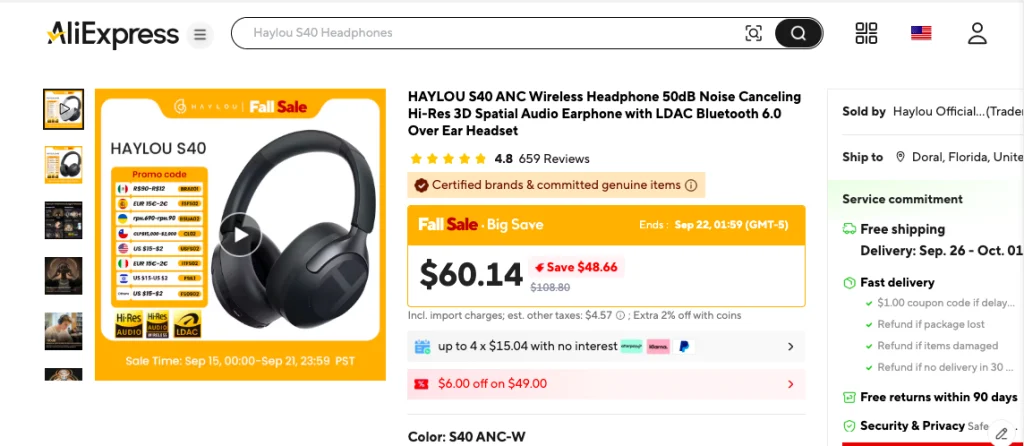Screen dimensions: 1024x446
Task: Open the user account profile icon
Action: click(x=977, y=33)
